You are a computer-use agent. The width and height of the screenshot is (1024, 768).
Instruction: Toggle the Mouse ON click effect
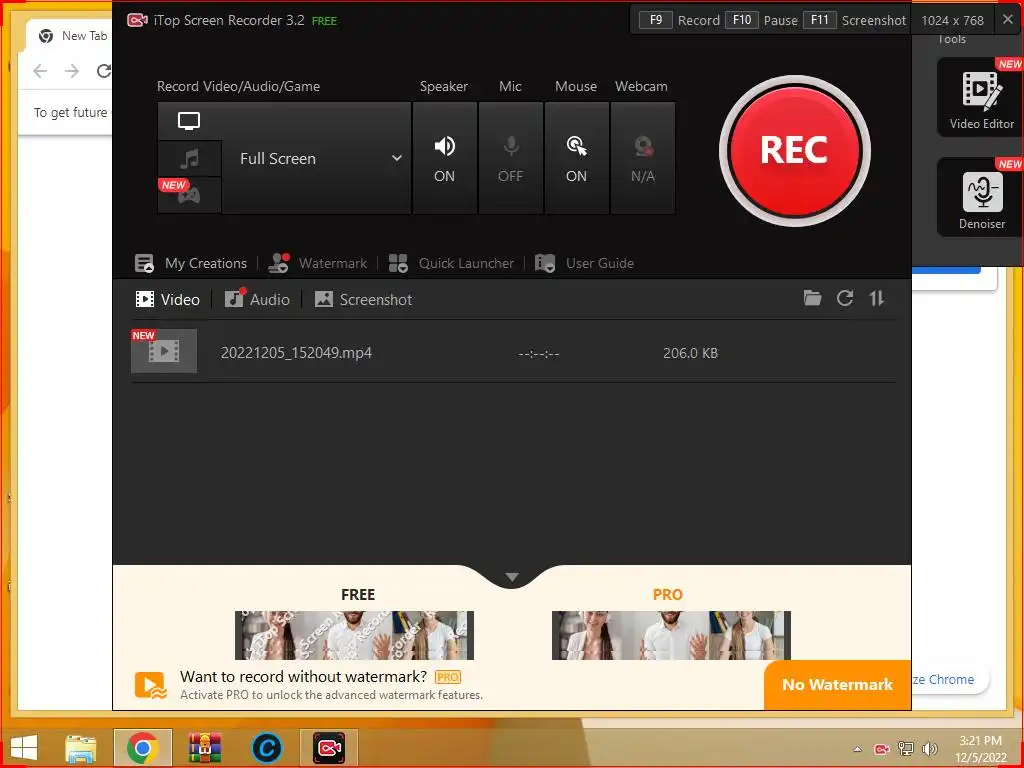[577, 158]
